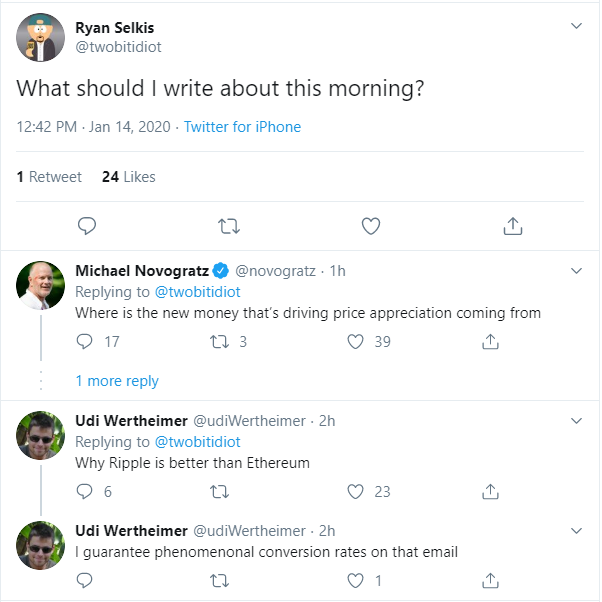The height and width of the screenshot is (602, 602).
Task: View the 1 Retweet list
Action: point(49,177)
